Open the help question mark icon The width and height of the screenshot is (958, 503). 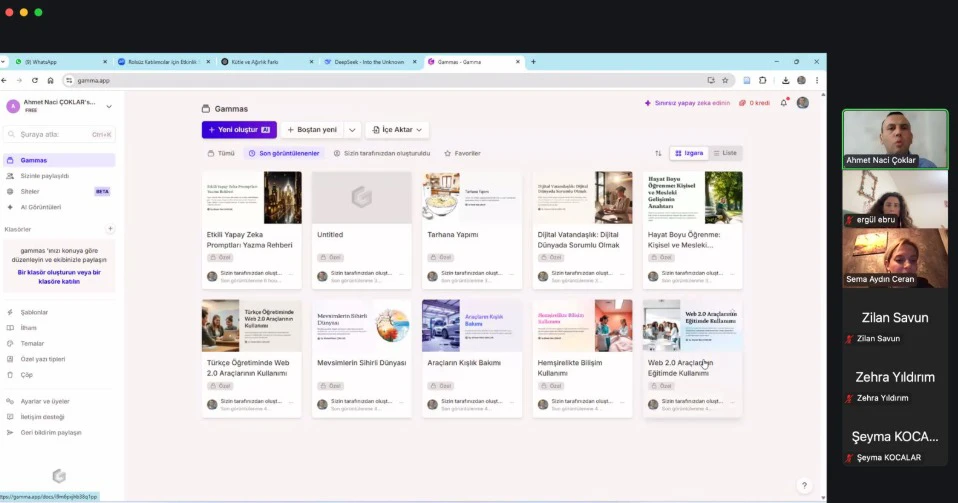tap(804, 485)
